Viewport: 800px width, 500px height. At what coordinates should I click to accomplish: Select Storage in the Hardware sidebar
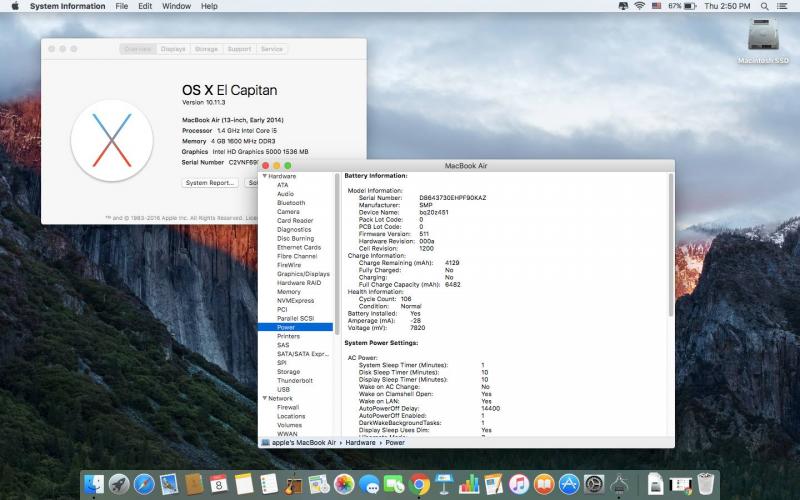(288, 371)
